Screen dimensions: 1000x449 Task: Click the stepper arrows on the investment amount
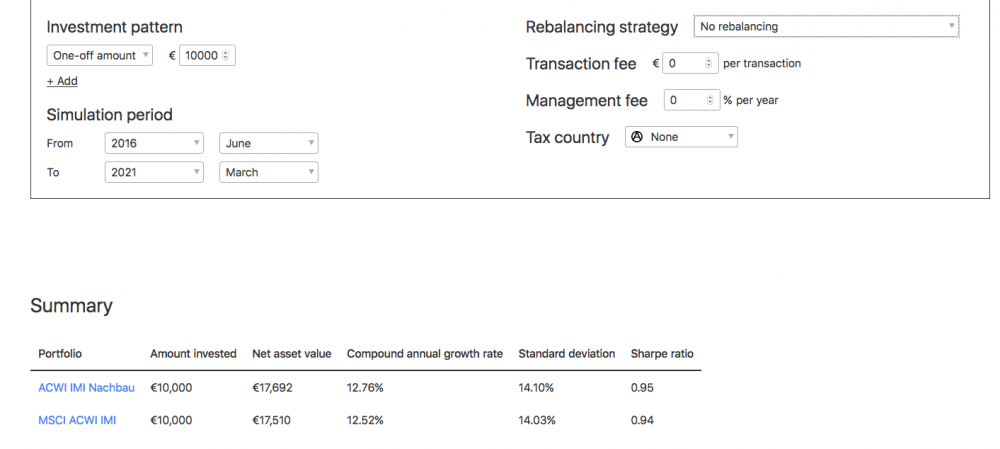(227, 56)
